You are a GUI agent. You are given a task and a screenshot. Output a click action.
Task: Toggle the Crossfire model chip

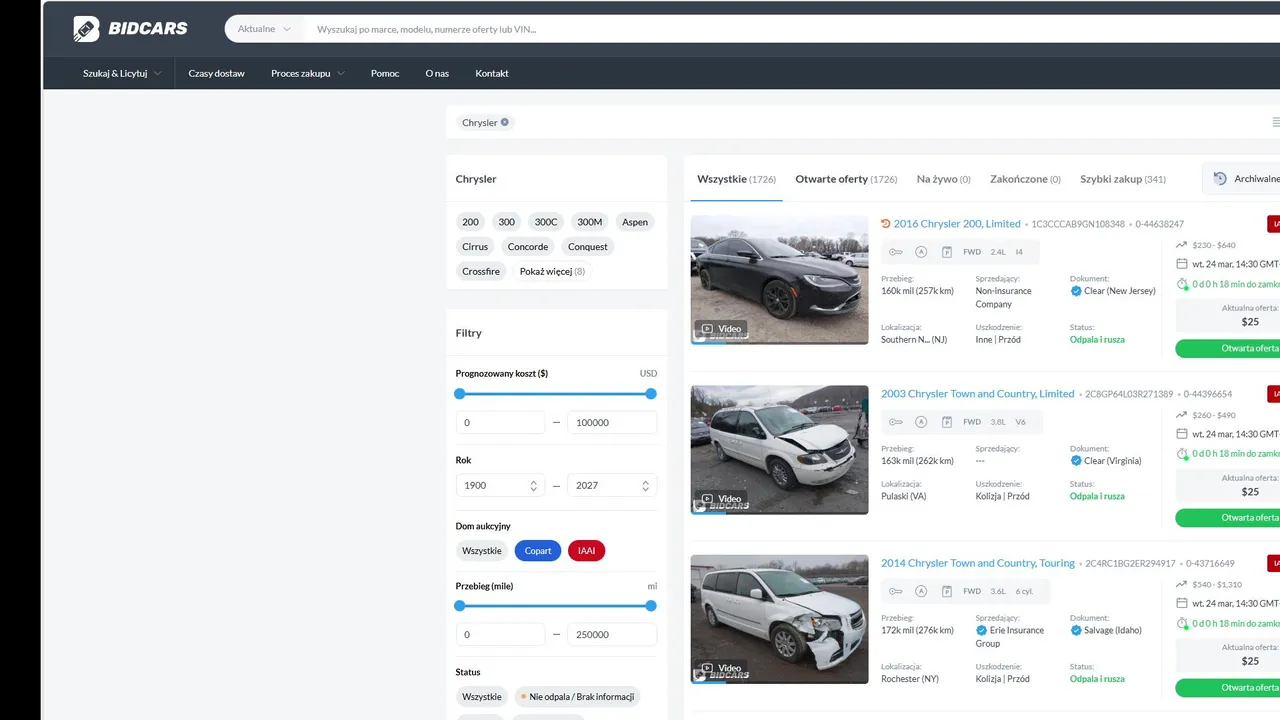[x=481, y=271]
